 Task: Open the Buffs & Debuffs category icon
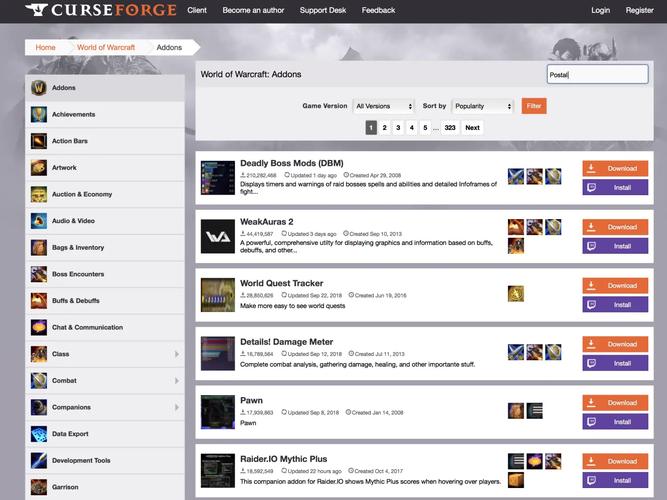[x=39, y=301]
